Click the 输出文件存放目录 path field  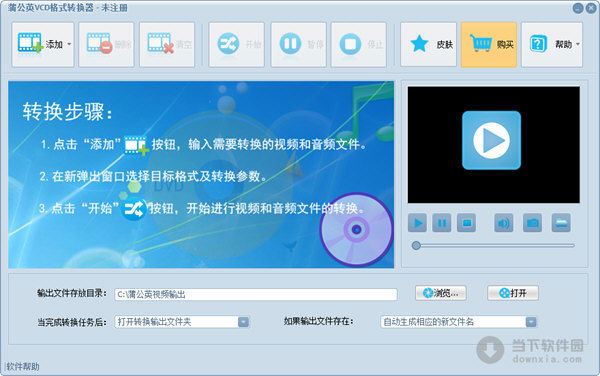click(x=256, y=294)
